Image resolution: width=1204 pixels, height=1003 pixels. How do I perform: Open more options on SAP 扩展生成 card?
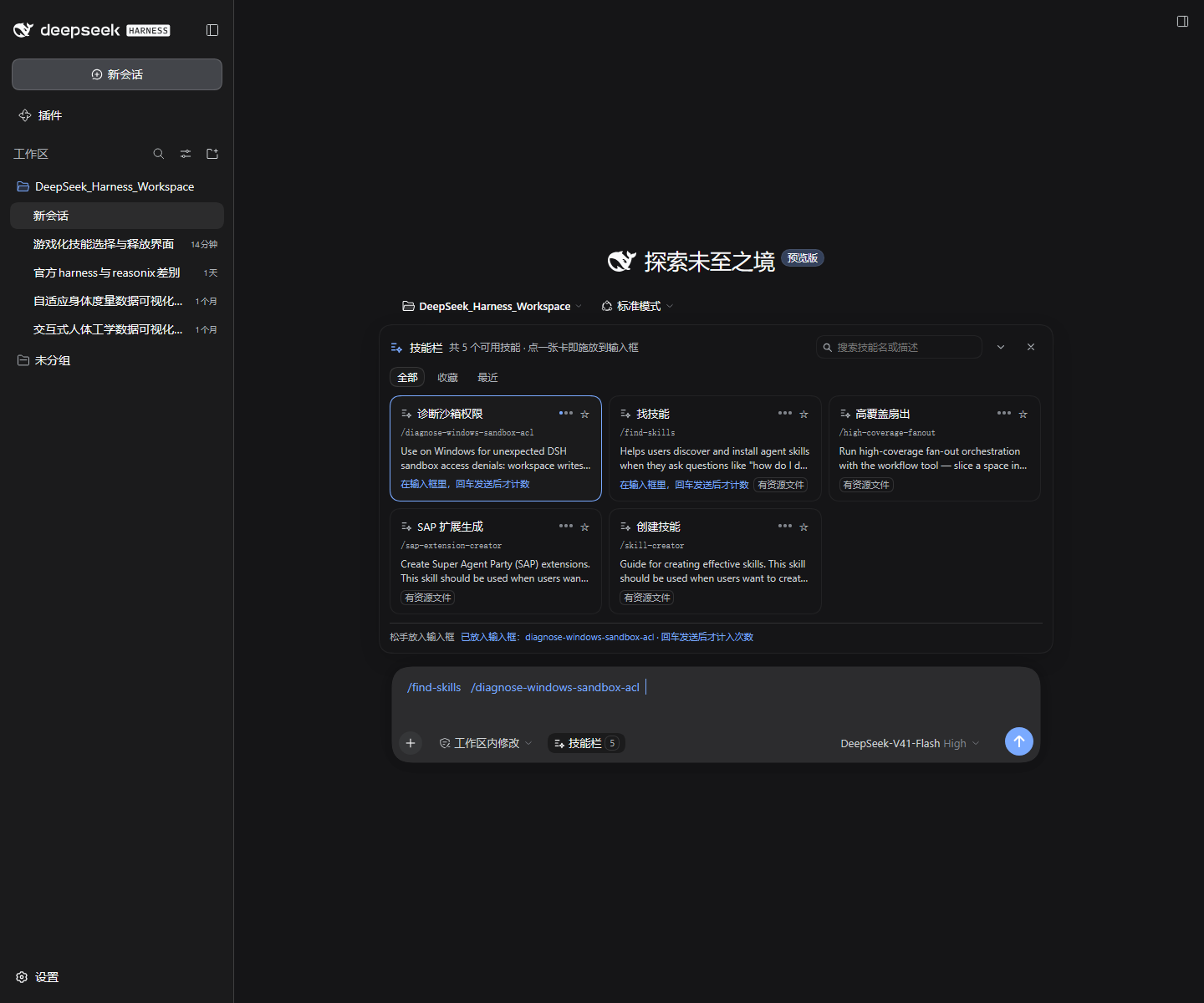click(566, 526)
